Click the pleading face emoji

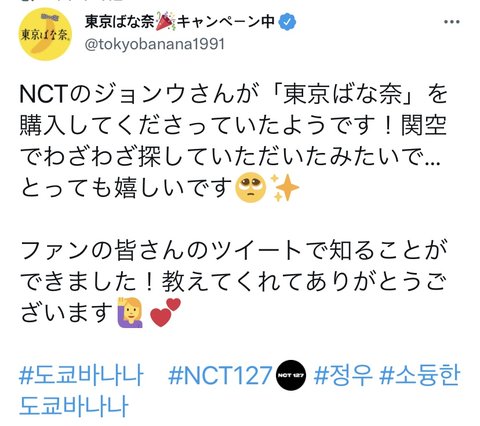[x=251, y=187]
